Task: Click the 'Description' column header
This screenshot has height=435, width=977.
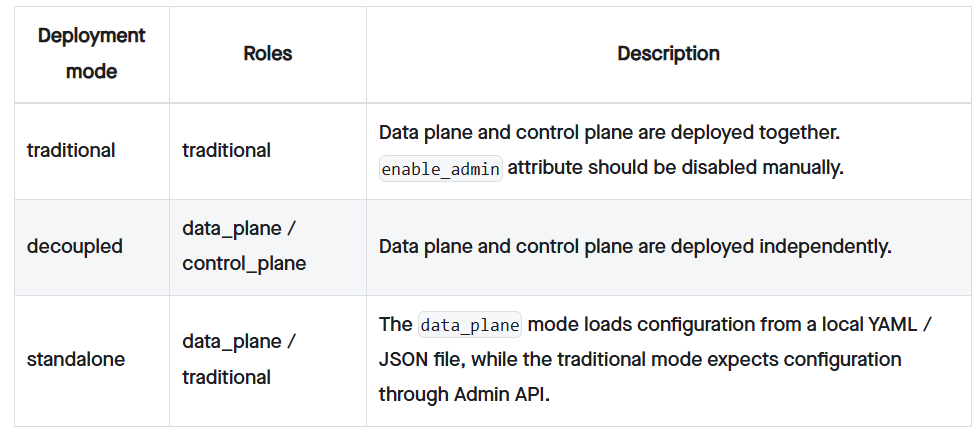Action: 667,53
